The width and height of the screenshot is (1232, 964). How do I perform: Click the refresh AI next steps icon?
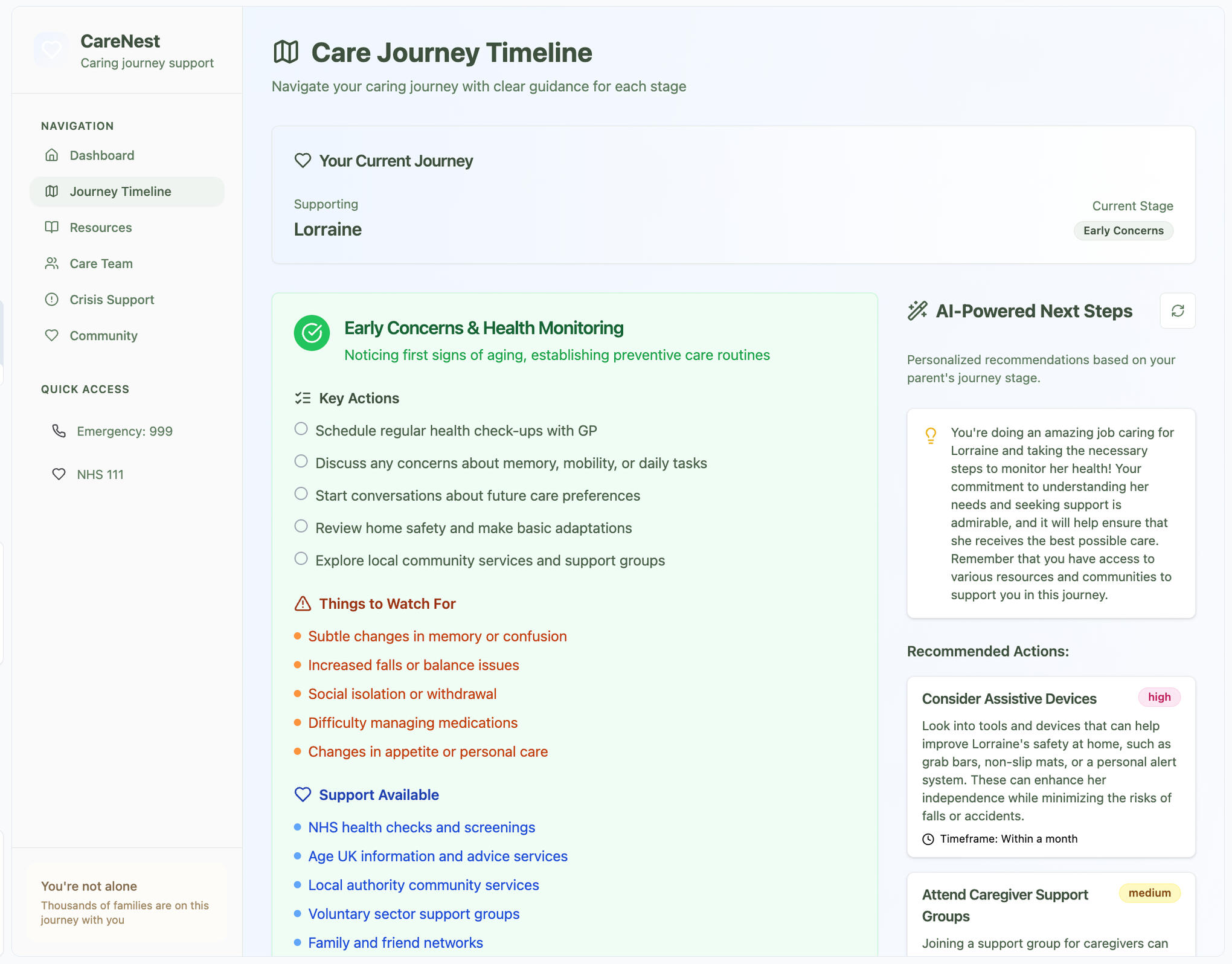1177,311
